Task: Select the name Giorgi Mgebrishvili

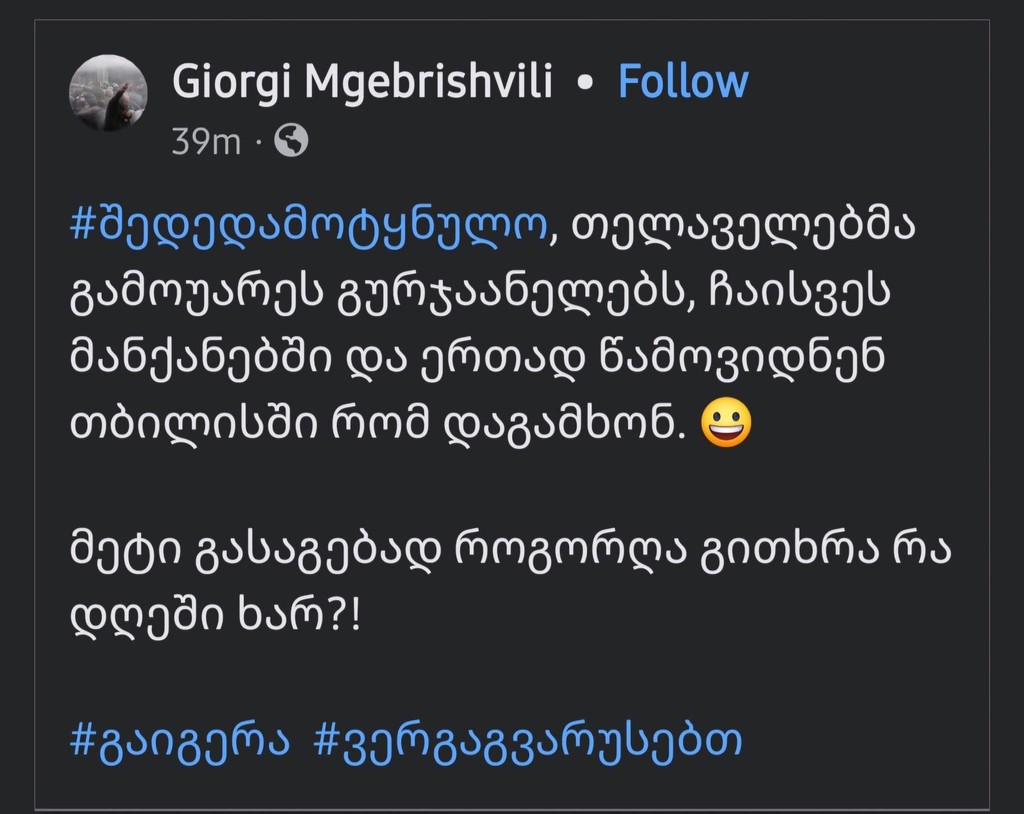Action: tap(363, 82)
